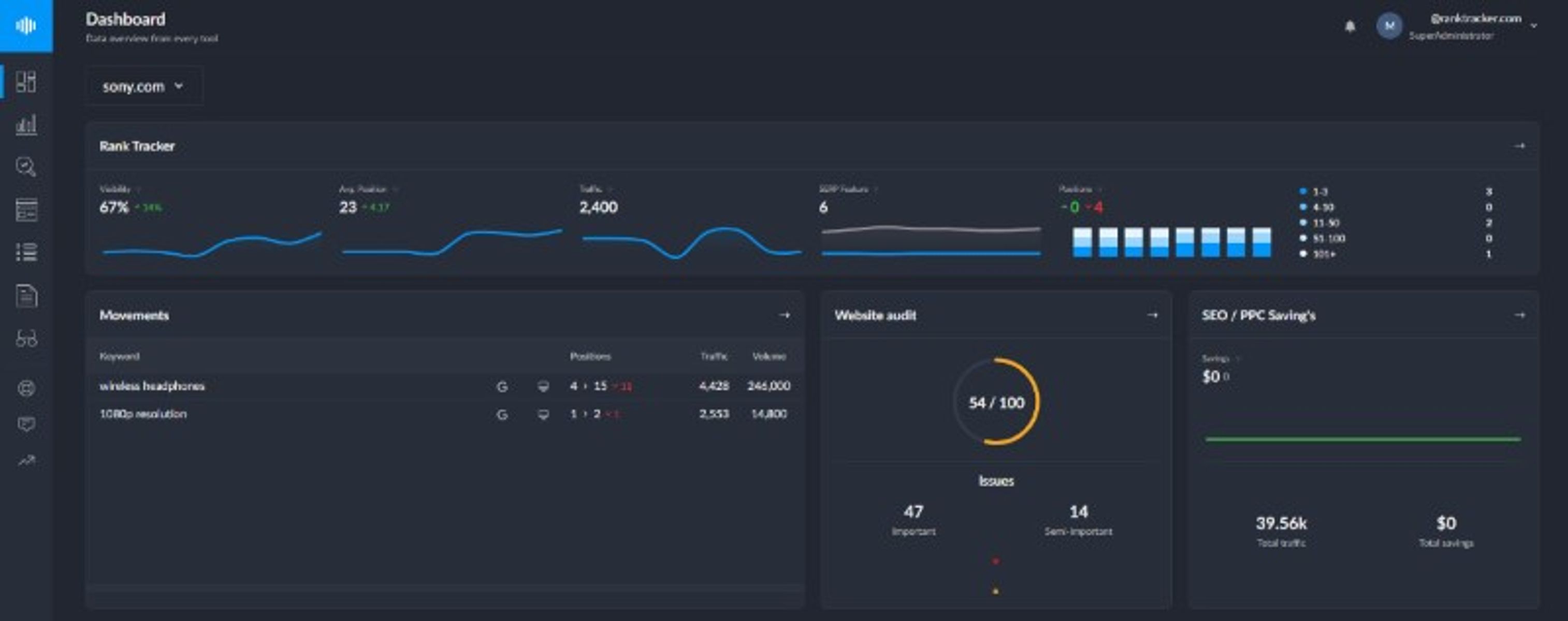Open the sony.com domain dropdown
This screenshot has height=621, width=1568.
[x=143, y=86]
